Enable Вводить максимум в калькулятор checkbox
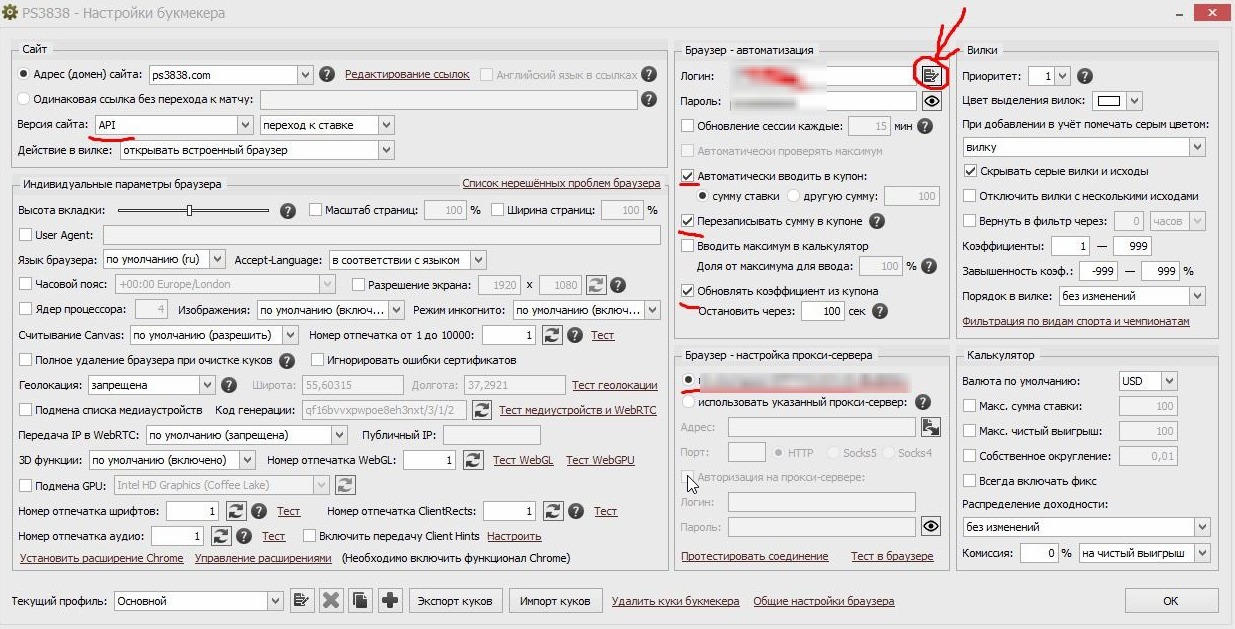This screenshot has width=1235, height=629. coord(687,246)
